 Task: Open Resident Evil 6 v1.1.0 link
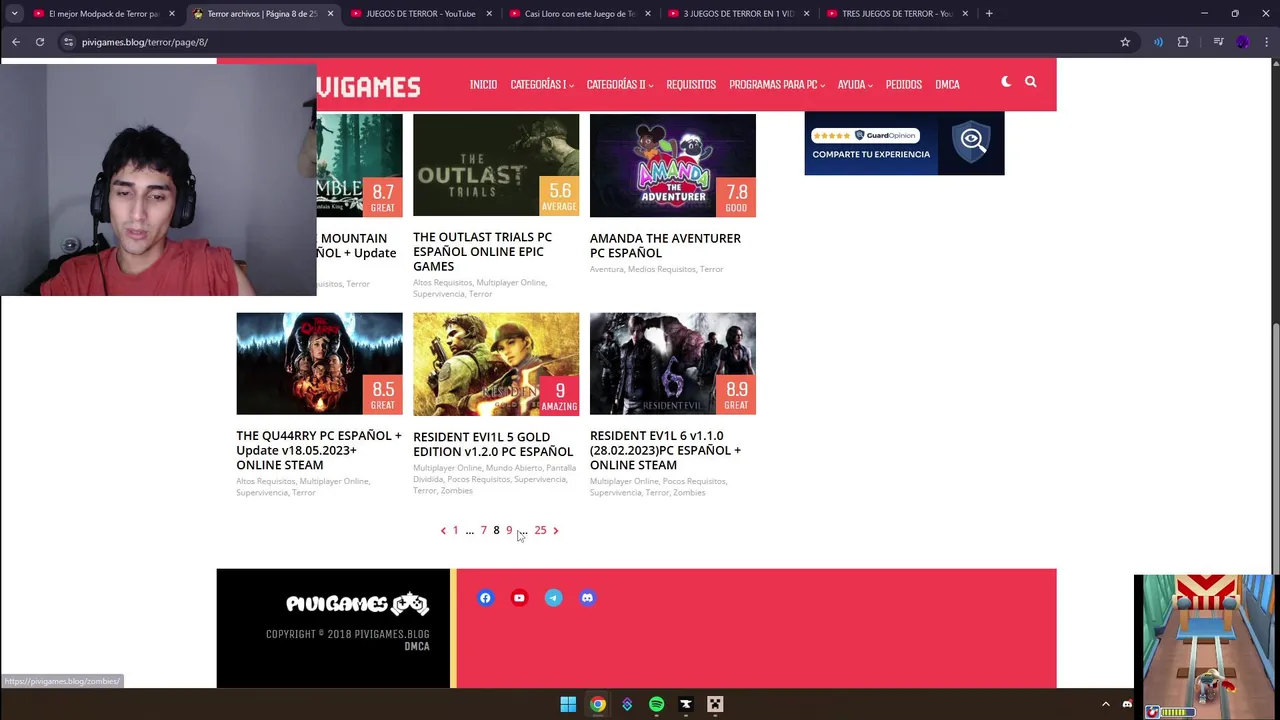665,450
